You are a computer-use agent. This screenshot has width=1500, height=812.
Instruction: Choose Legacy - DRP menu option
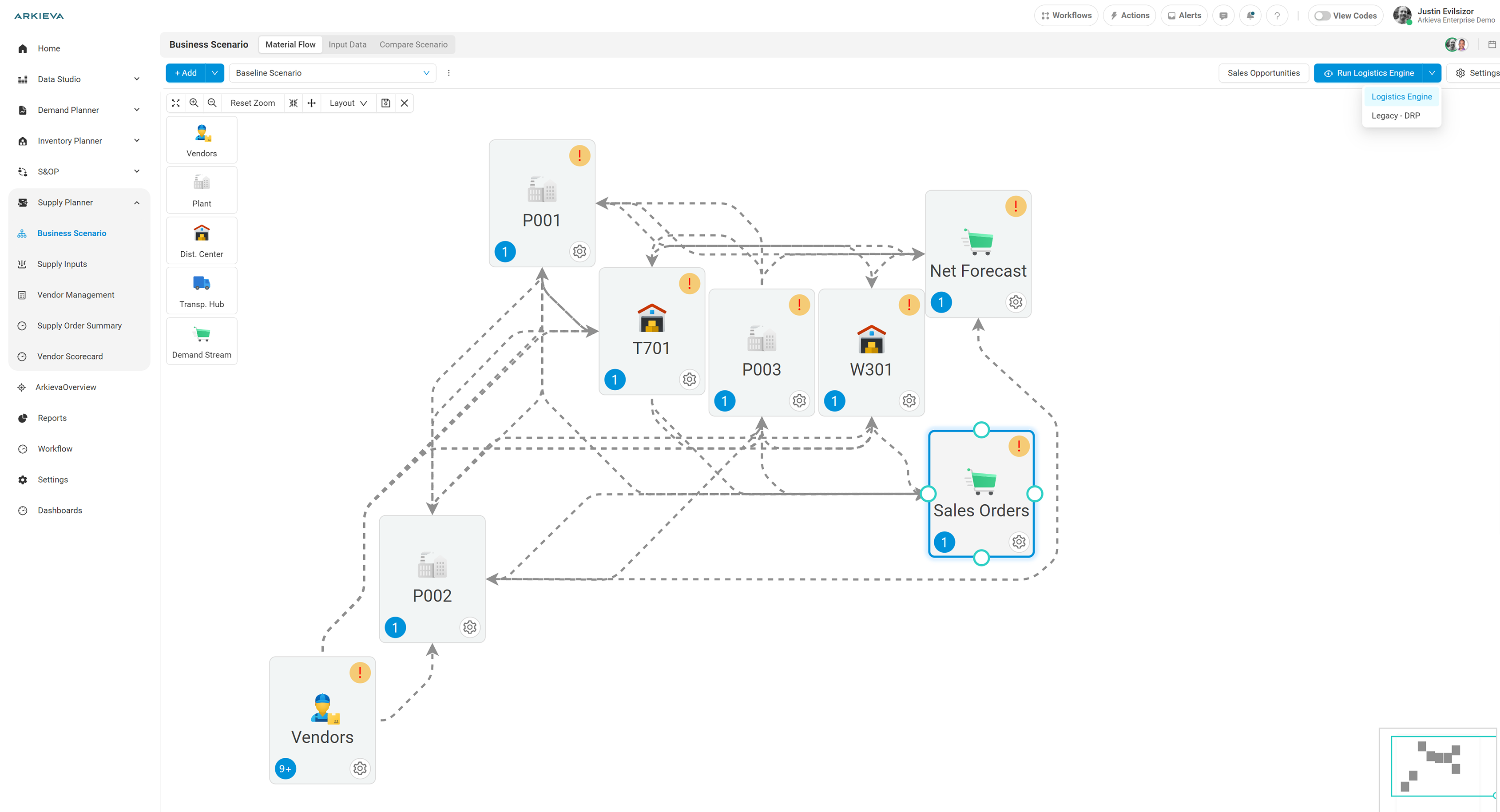pyautogui.click(x=1395, y=116)
